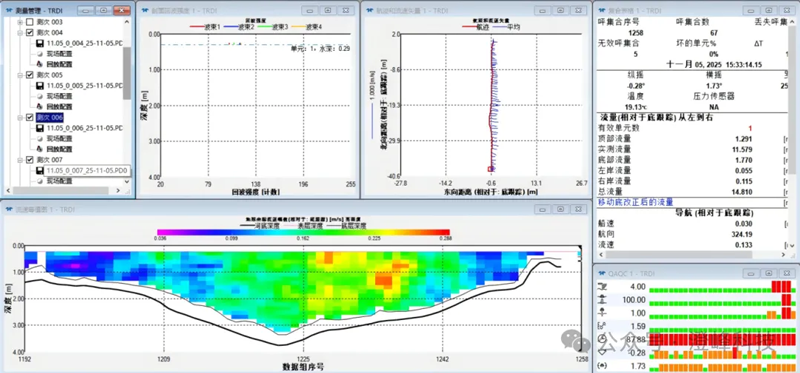The image size is (800, 373).
Task: Select 回放配置 icon under 测次 006
Action: point(40,149)
